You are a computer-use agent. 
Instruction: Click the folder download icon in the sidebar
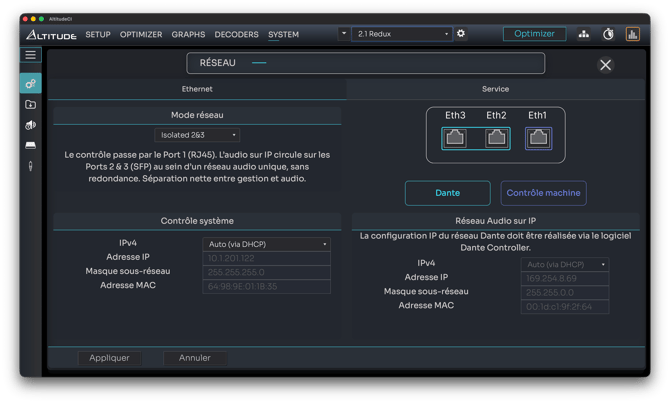tap(30, 104)
